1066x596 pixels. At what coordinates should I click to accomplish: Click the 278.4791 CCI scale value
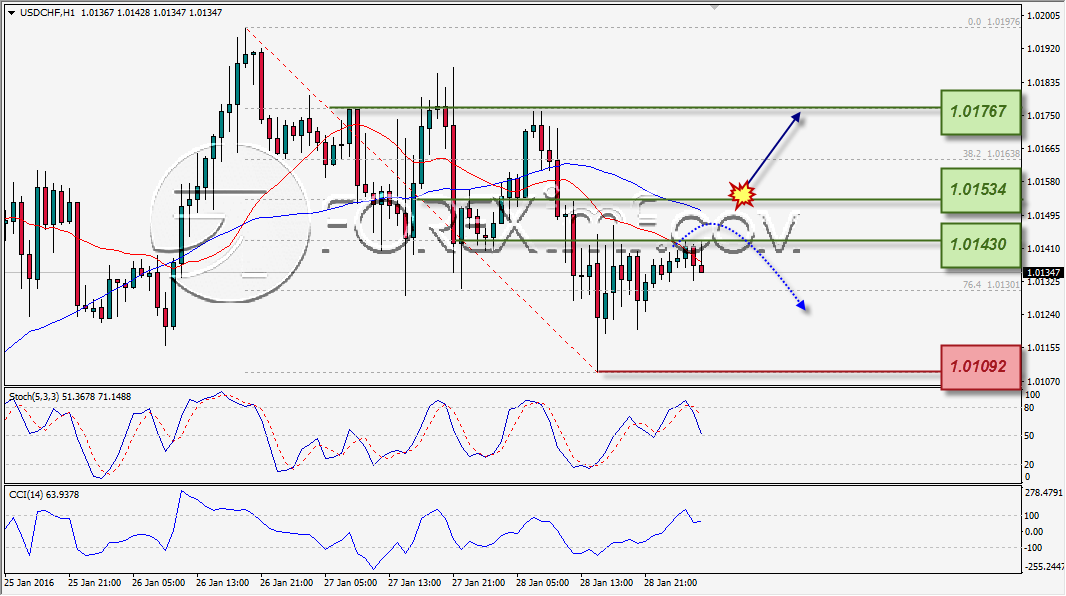[x=1043, y=492]
